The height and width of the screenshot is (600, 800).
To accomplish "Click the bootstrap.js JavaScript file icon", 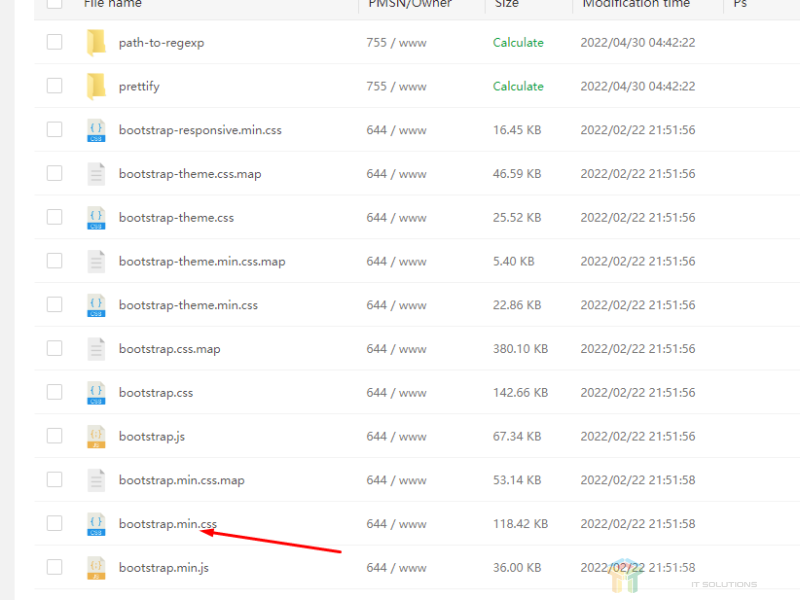I will point(96,436).
